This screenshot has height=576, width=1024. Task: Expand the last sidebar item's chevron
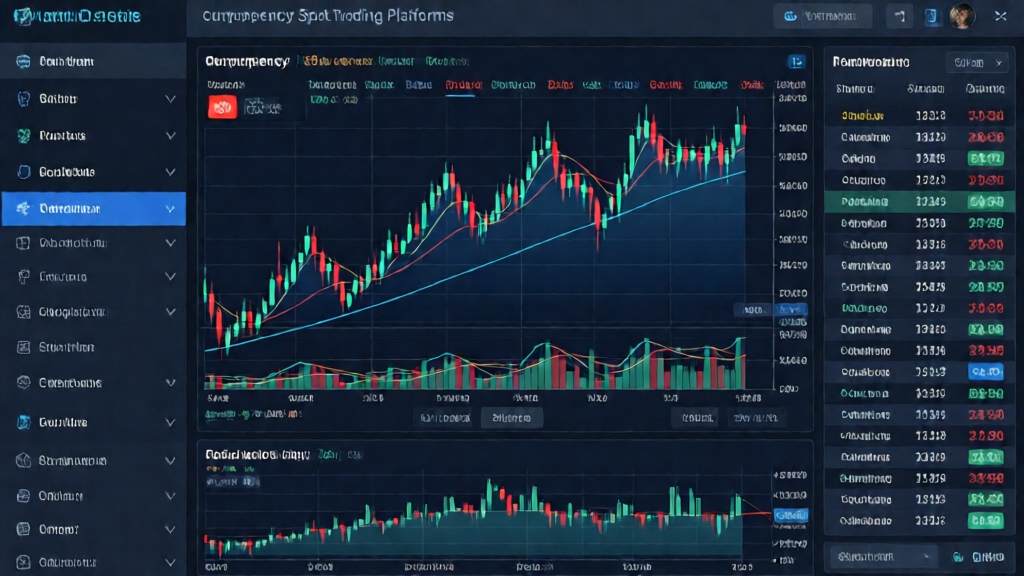point(170,562)
